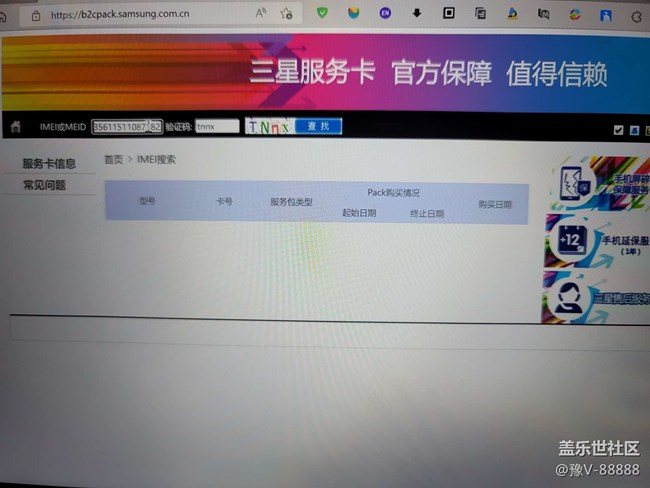
Task: Click the site lock icon beside the URL
Action: 36,16
